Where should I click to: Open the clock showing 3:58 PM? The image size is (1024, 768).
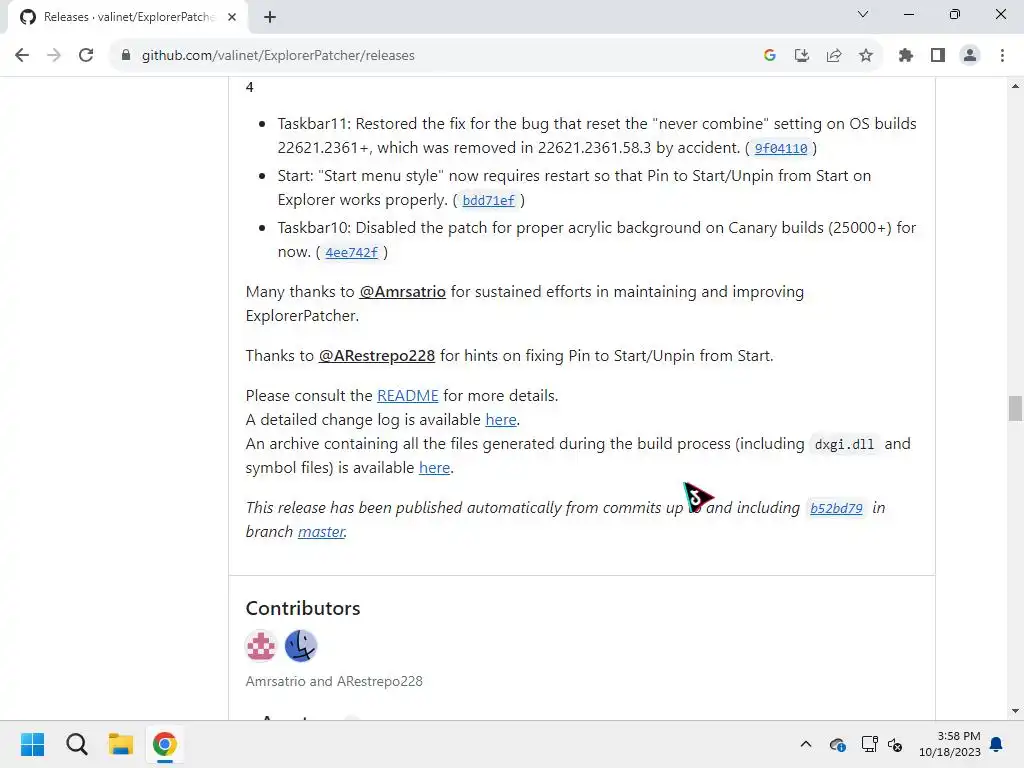point(950,744)
